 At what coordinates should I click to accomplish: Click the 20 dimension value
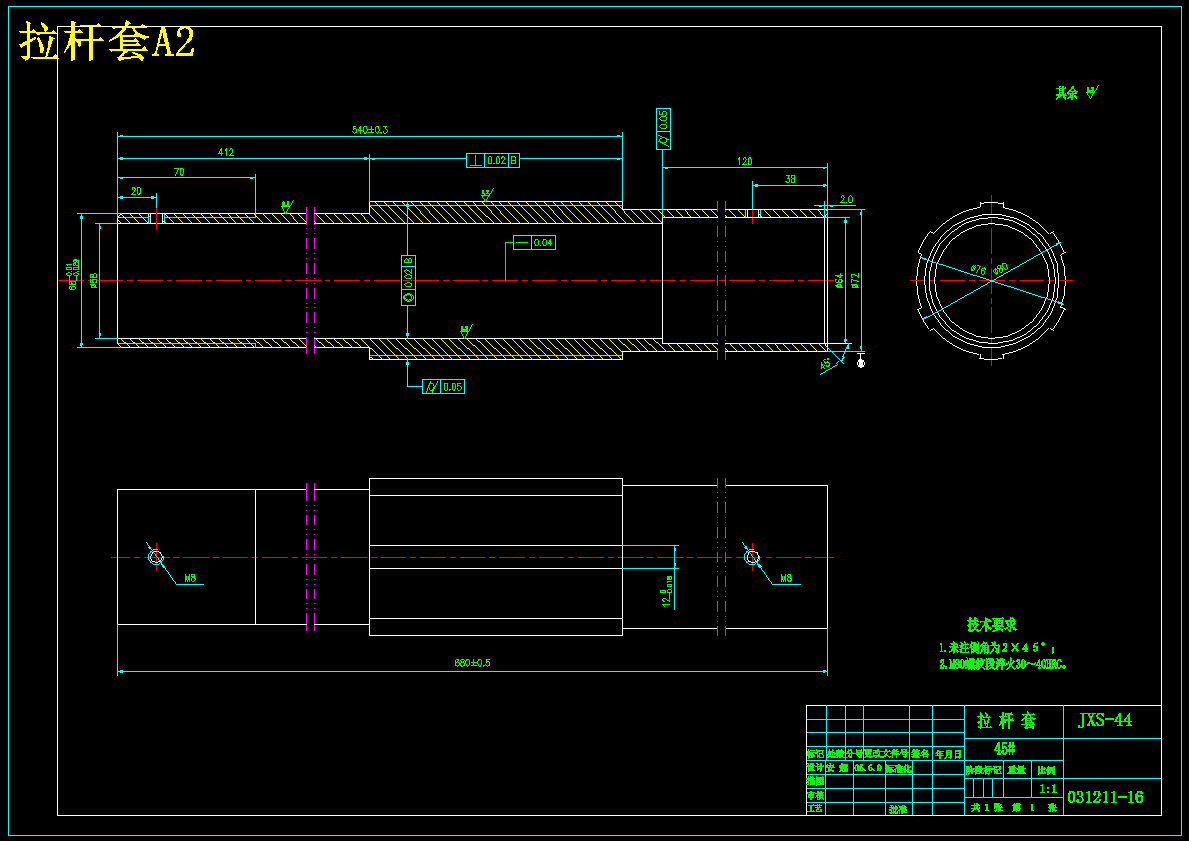point(136,191)
